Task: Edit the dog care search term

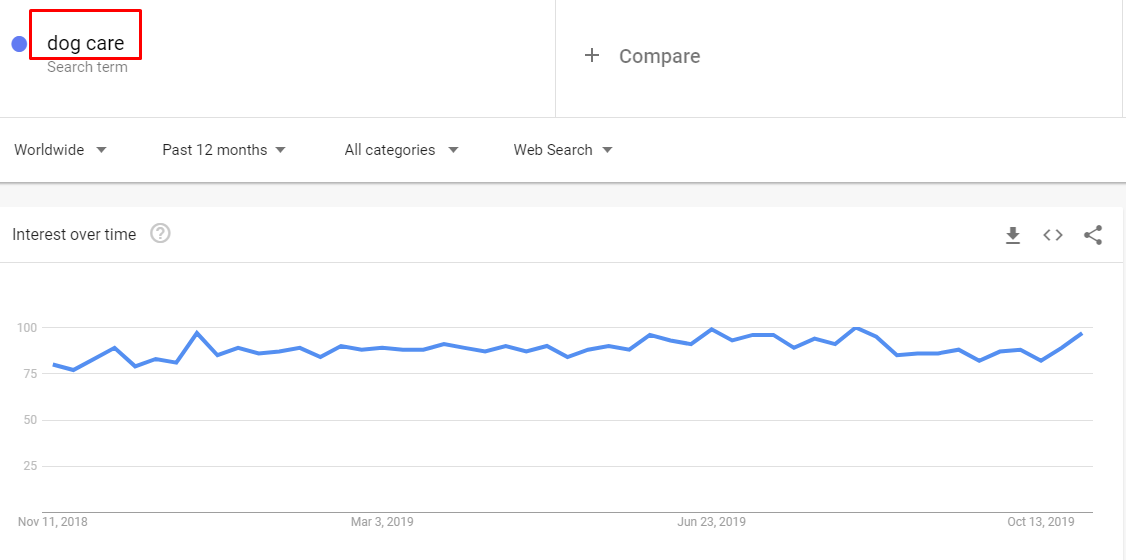Action: 85,43
